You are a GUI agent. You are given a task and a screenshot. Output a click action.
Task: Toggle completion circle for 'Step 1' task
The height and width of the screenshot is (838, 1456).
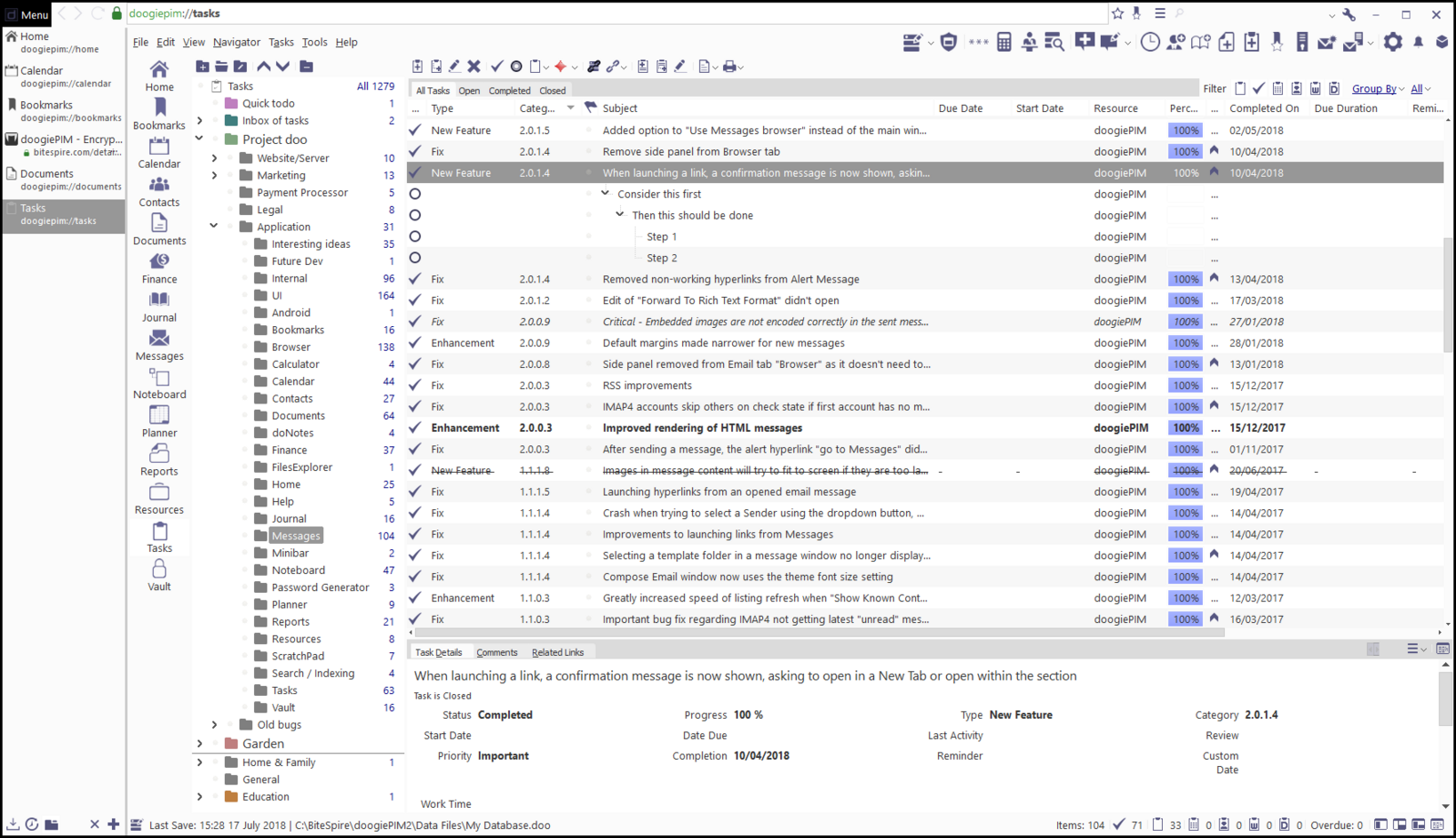[x=415, y=237]
